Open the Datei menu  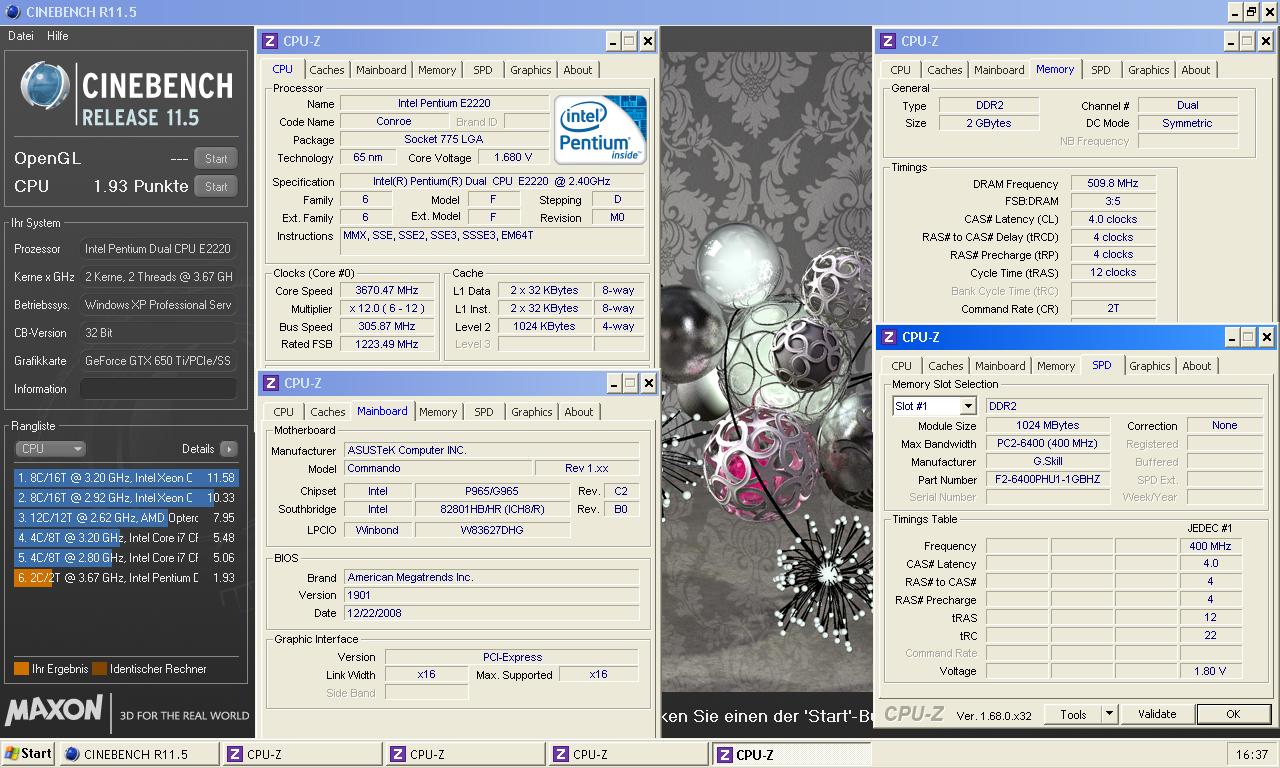pos(21,36)
